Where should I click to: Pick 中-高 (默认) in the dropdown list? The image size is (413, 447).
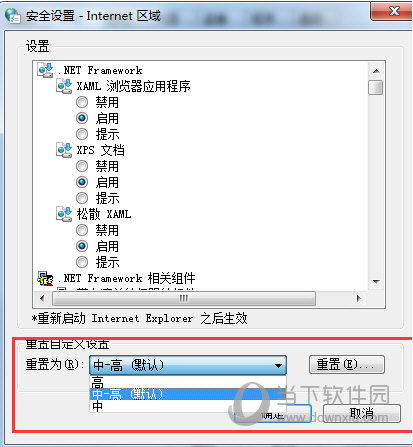click(188, 394)
